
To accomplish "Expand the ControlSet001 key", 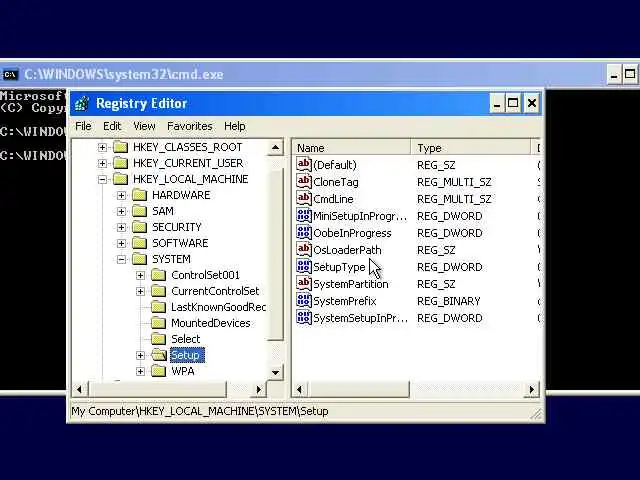I will [x=140, y=276].
